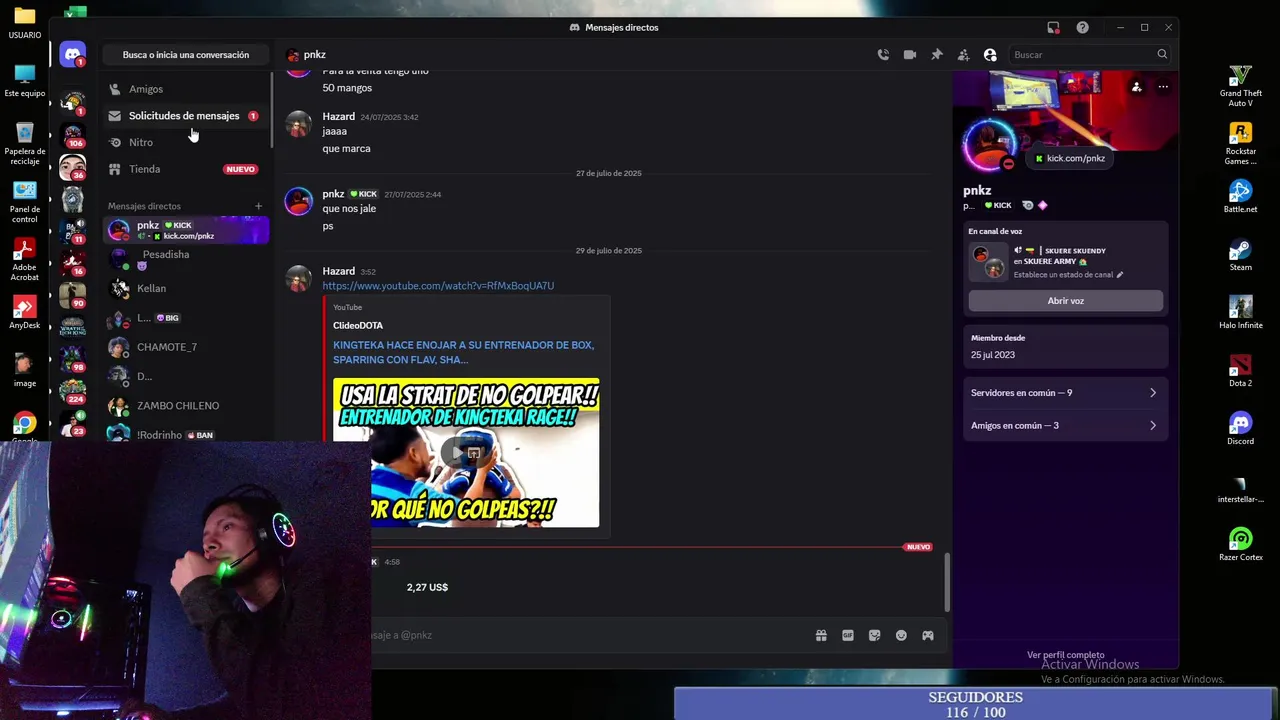Open Grand Theft Auto V shortcut
Viewport: 1280px width, 720px height.
[x=1240, y=86]
